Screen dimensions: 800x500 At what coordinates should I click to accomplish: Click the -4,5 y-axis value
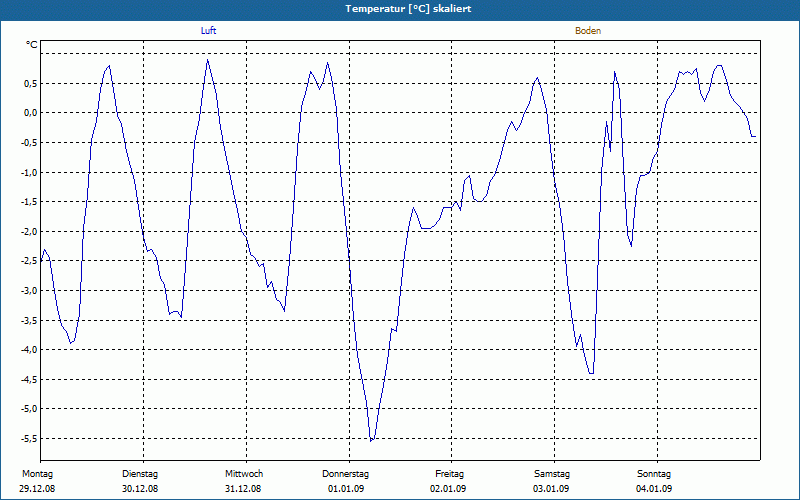(x=28, y=380)
